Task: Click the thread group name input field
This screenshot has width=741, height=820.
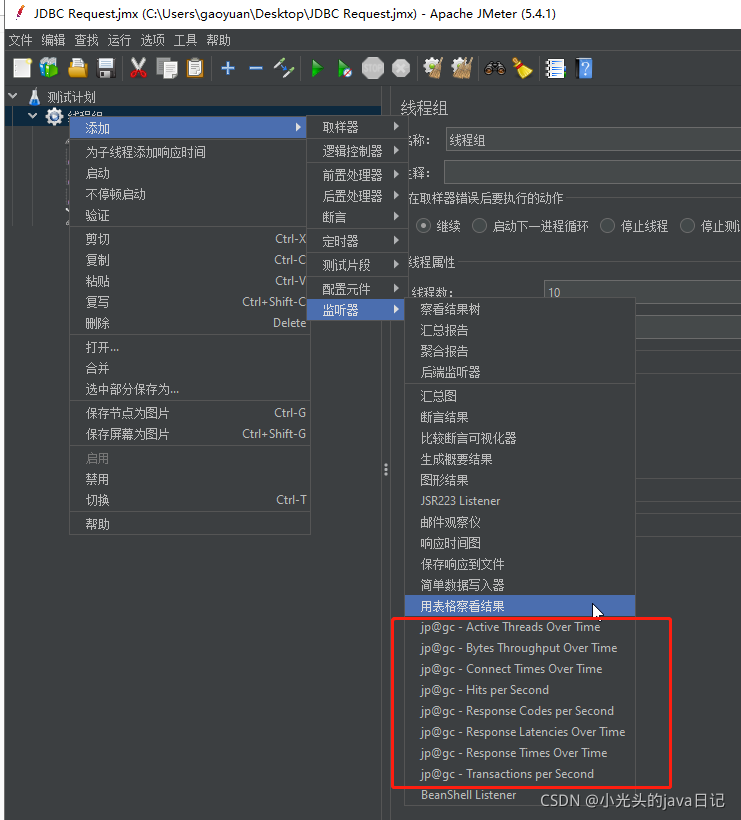Action: tap(593, 140)
